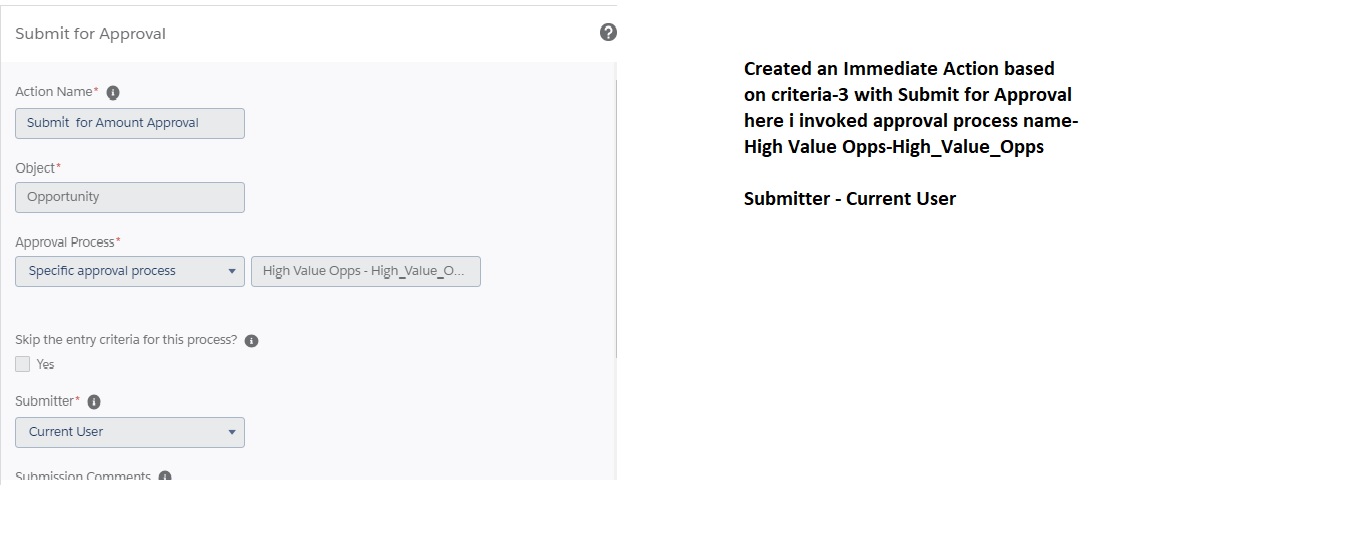The height and width of the screenshot is (559, 1357).
Task: Click the Submit for Approval panel title
Action: tap(90, 34)
